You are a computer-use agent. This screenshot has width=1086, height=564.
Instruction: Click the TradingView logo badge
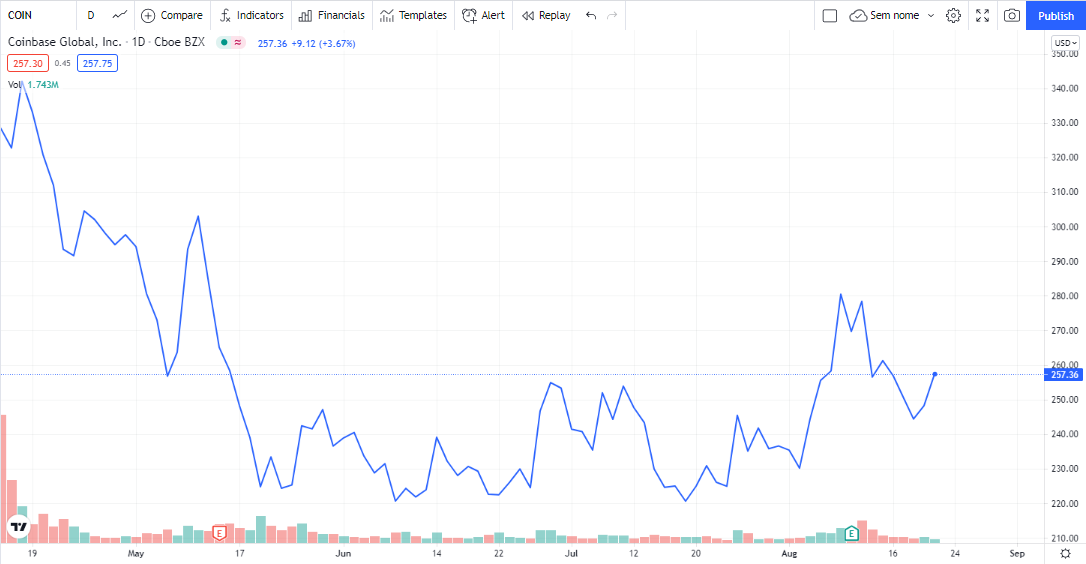point(19,528)
